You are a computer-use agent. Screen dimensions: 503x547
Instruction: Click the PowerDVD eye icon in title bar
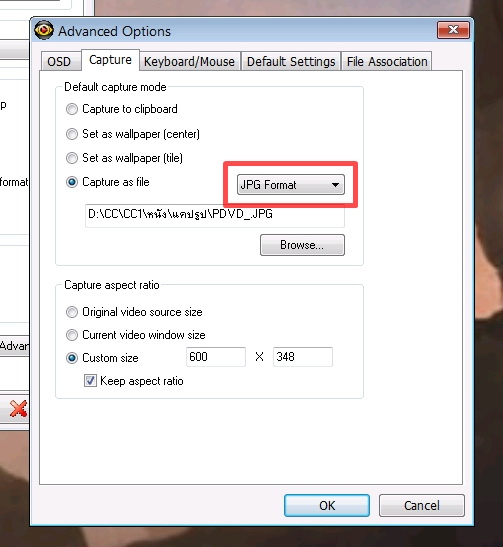tap(44, 31)
